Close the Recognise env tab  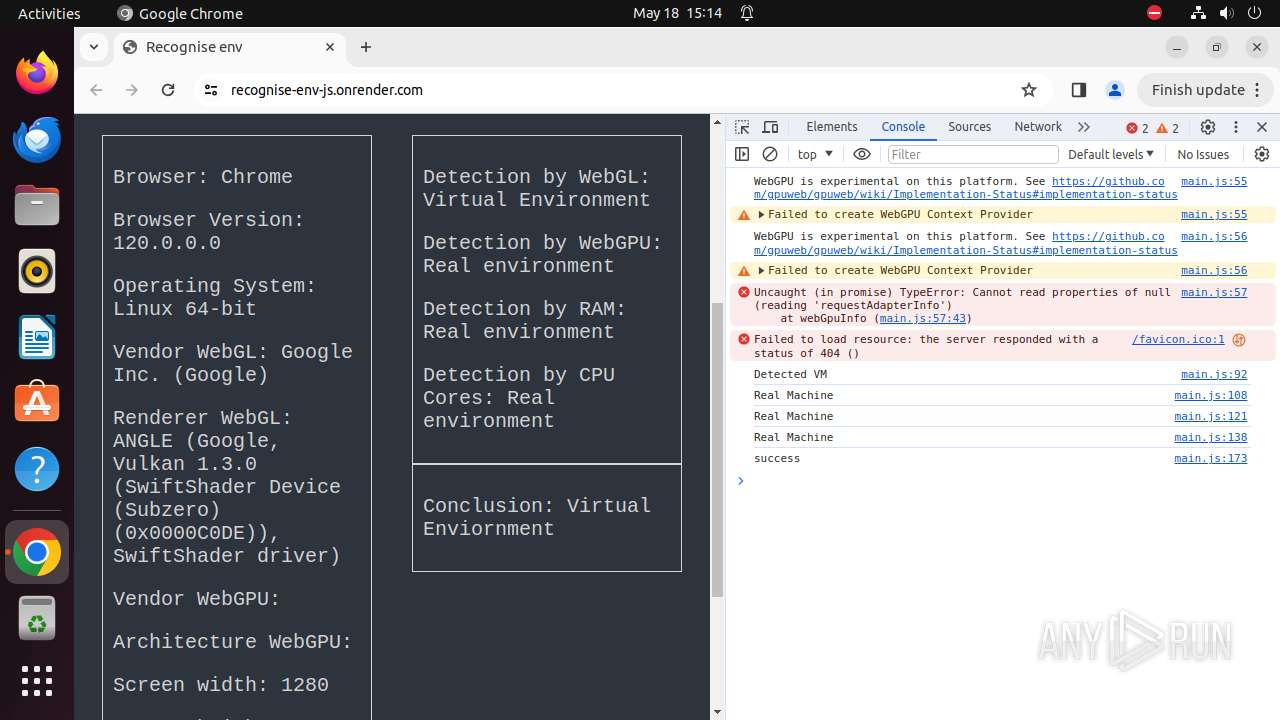coord(330,47)
